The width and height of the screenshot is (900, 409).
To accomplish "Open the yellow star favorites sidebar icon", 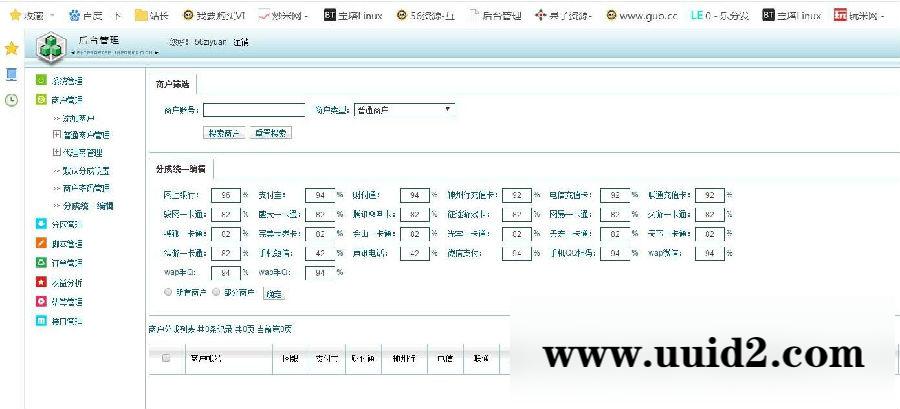I will pyautogui.click(x=11, y=49).
